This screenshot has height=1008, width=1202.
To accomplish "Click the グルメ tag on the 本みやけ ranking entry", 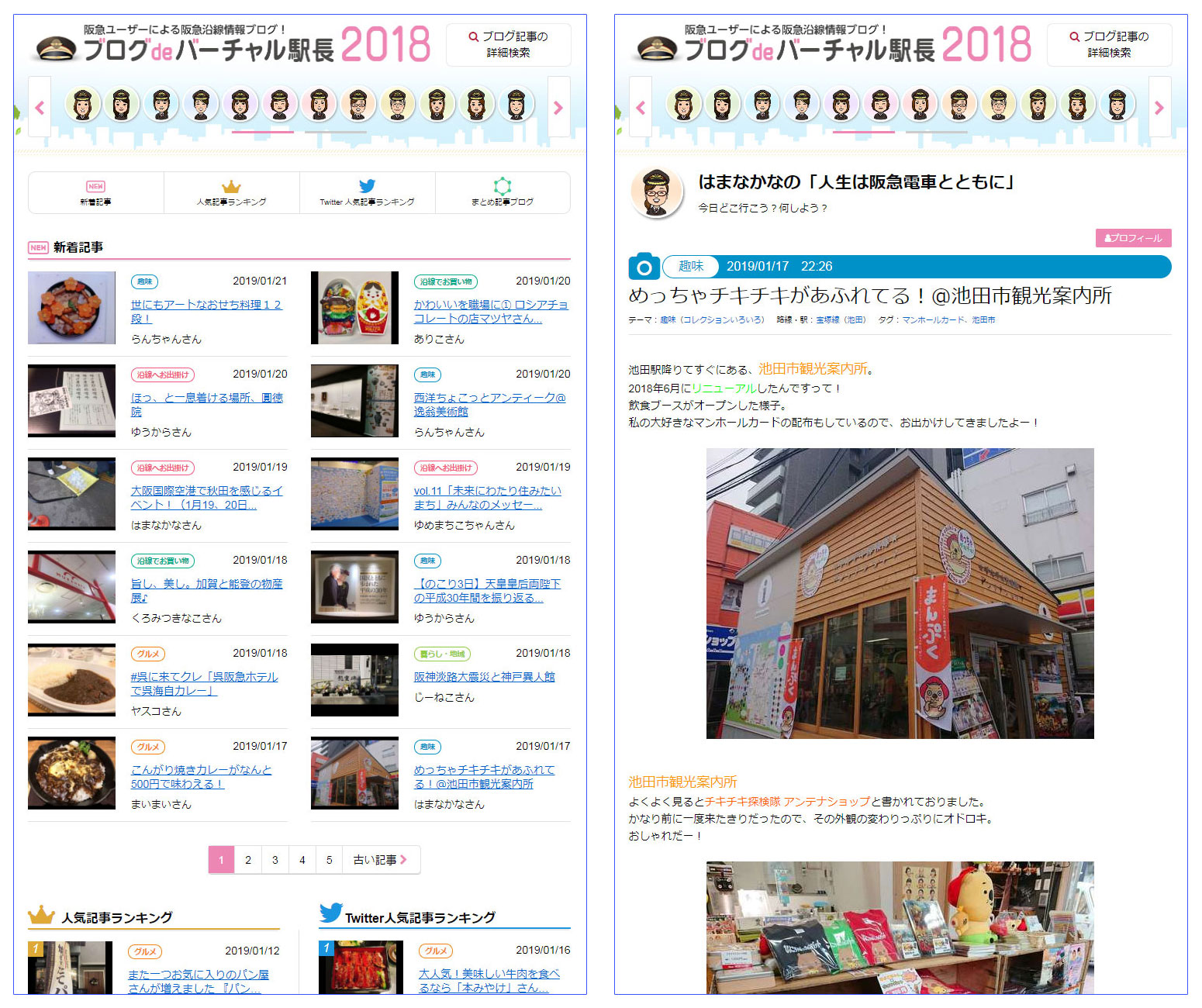I will point(436,951).
